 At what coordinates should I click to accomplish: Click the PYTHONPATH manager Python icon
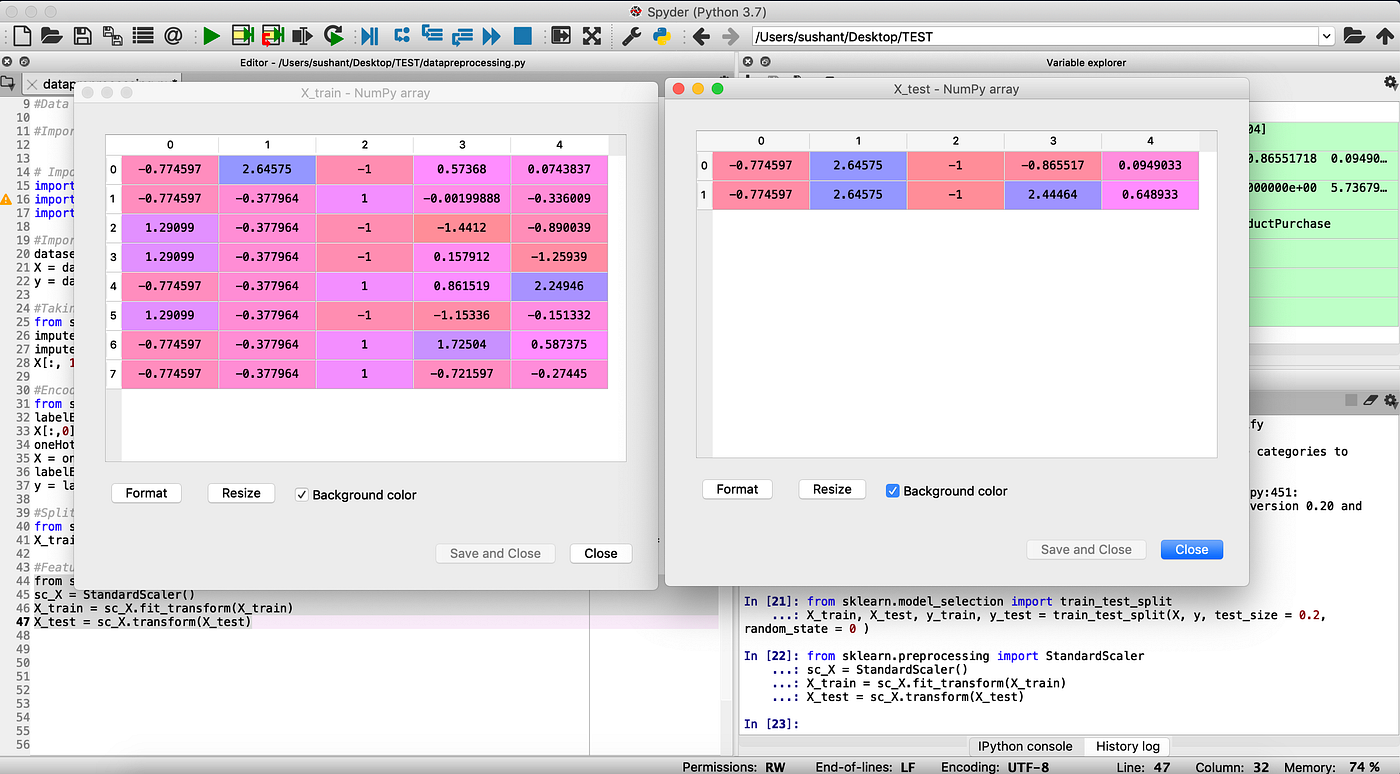click(662, 35)
